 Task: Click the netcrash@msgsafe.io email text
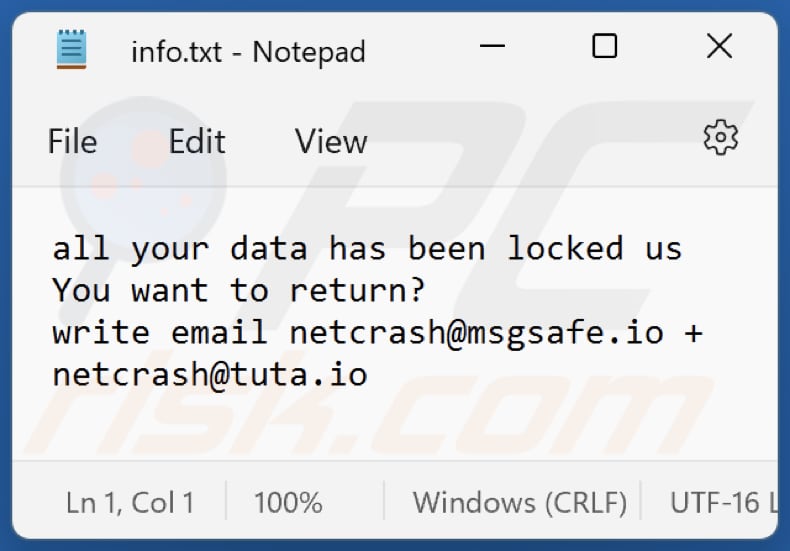point(476,332)
